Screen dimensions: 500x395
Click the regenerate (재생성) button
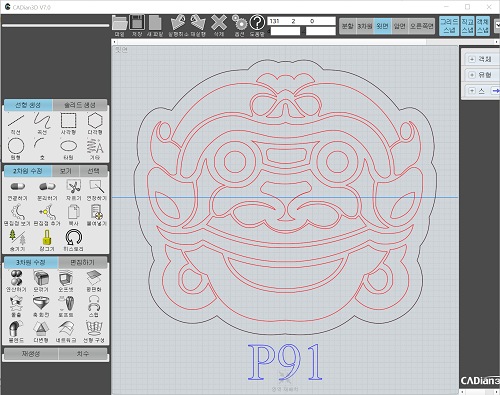[31, 354]
